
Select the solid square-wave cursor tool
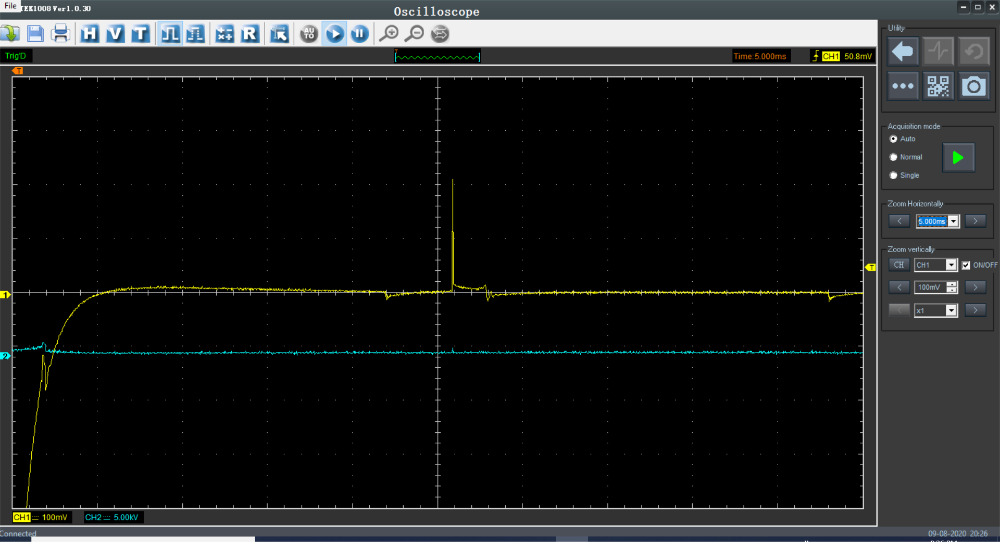coord(170,34)
